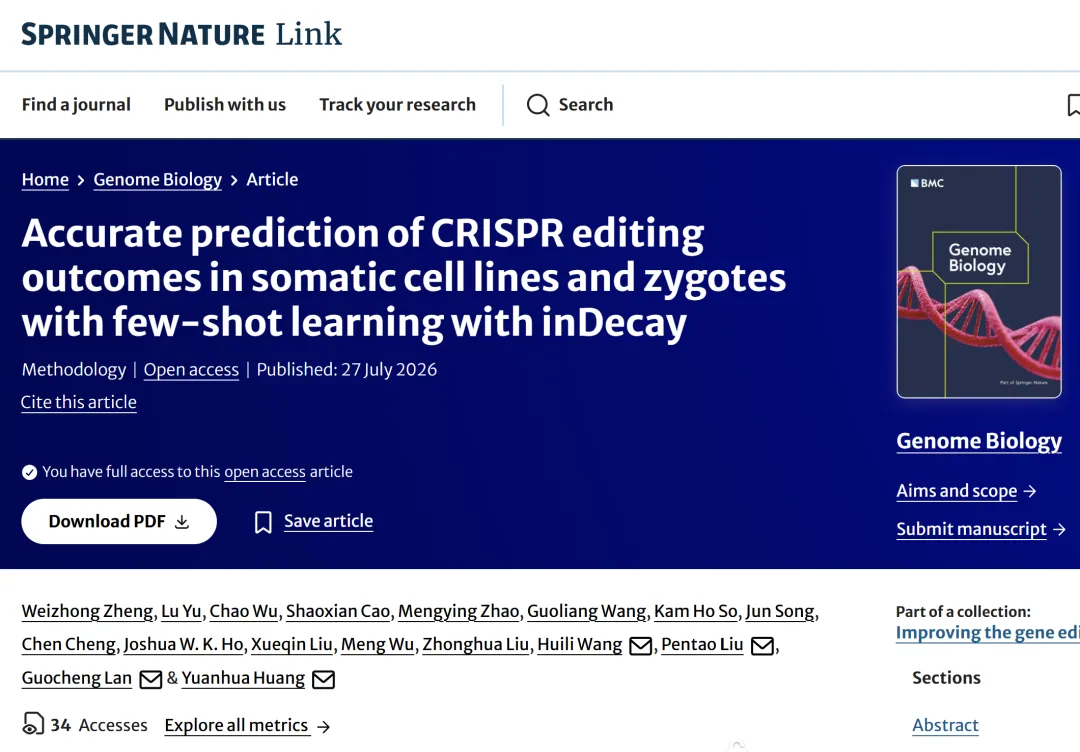Click the Springer Nature Link logo

181,34
